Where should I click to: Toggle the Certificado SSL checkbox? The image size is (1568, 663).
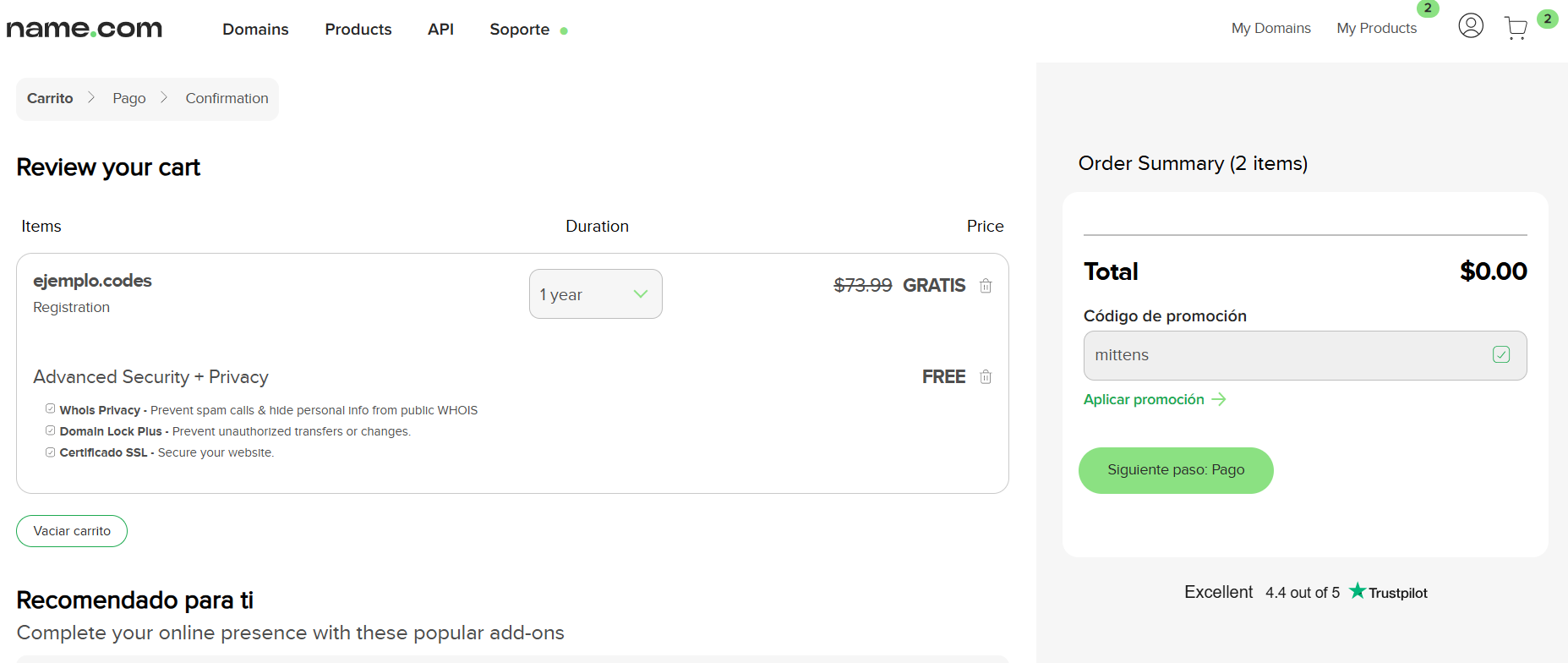pos(51,452)
